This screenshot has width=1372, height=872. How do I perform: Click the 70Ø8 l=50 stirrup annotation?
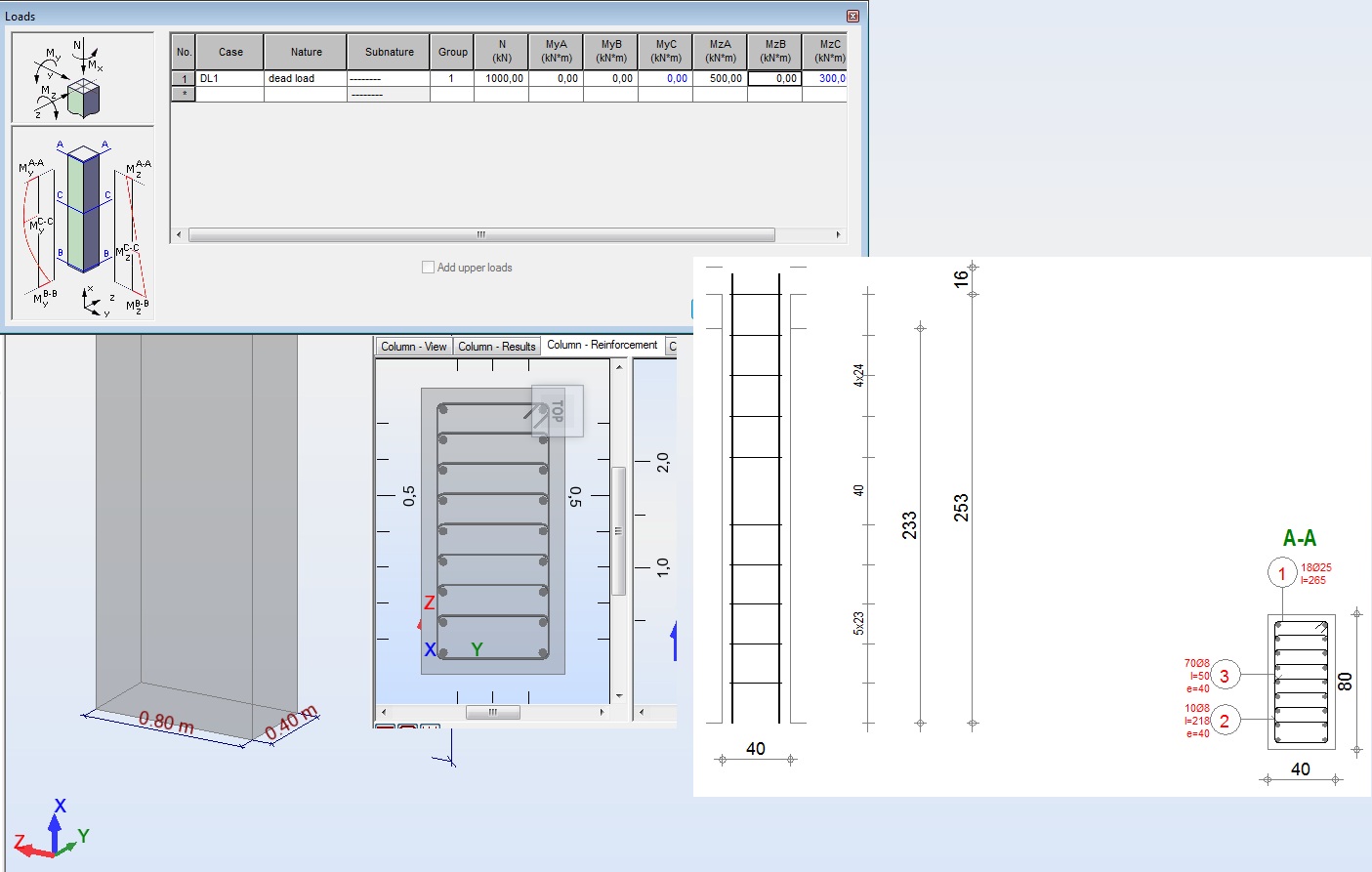tap(1197, 676)
